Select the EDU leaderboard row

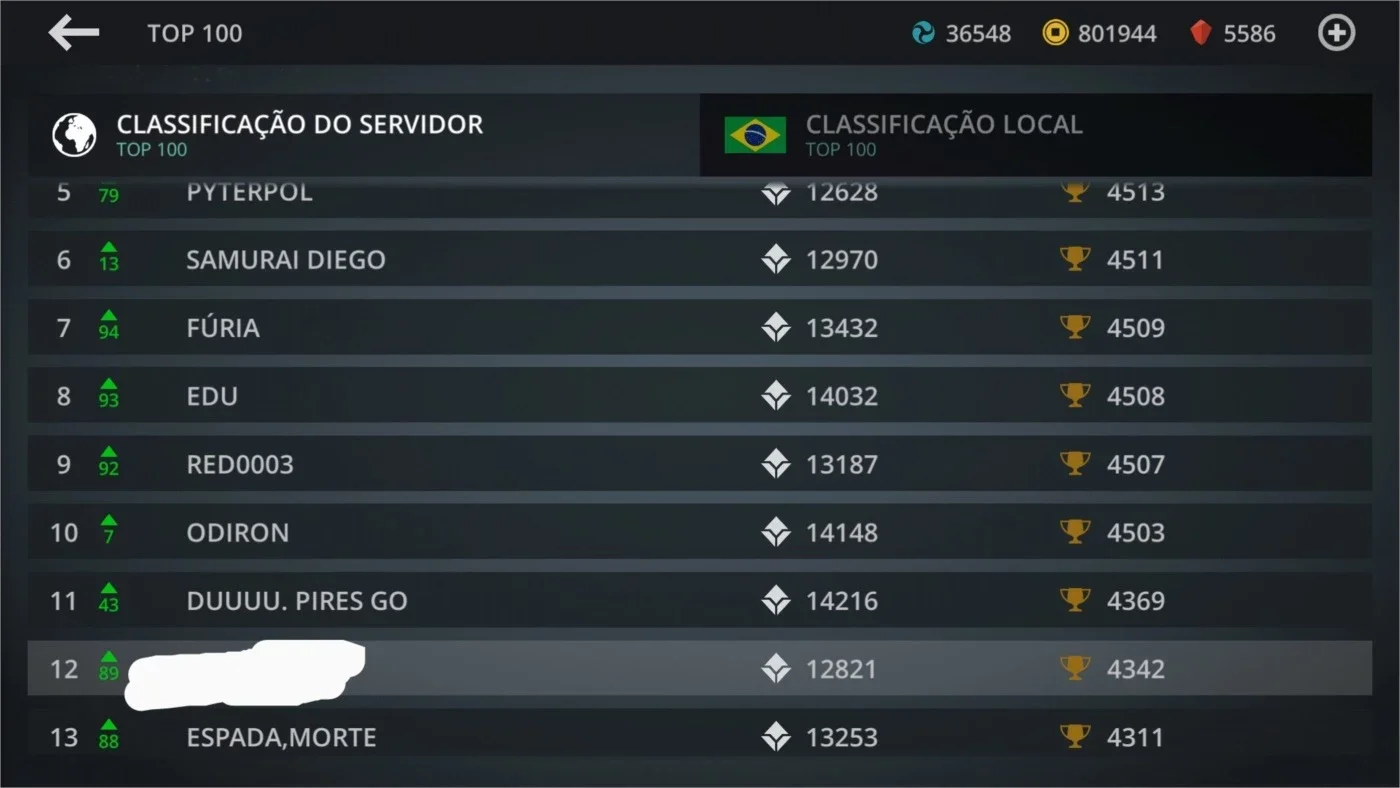pyautogui.click(x=700, y=396)
